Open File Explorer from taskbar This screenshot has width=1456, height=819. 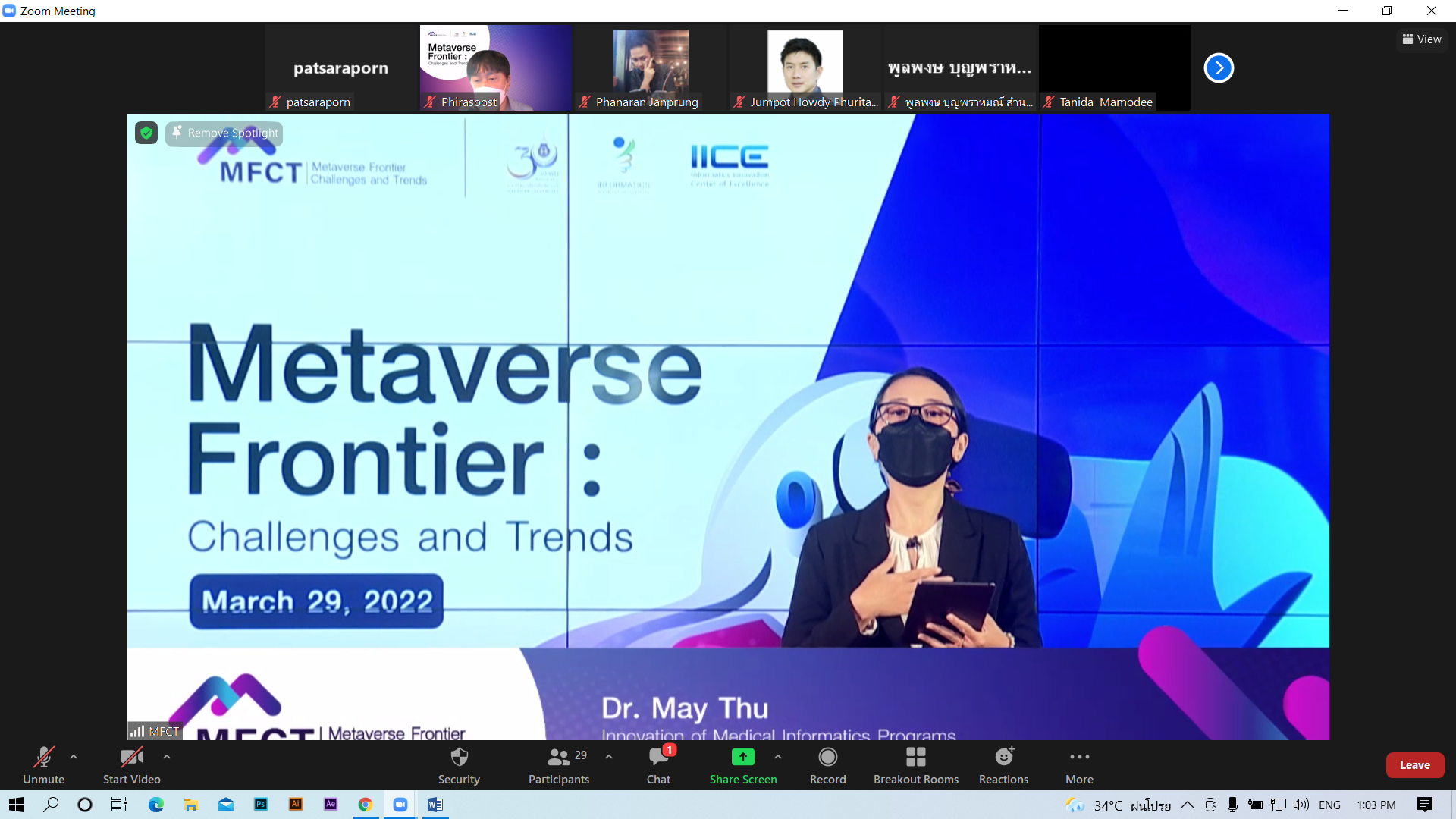(x=191, y=805)
